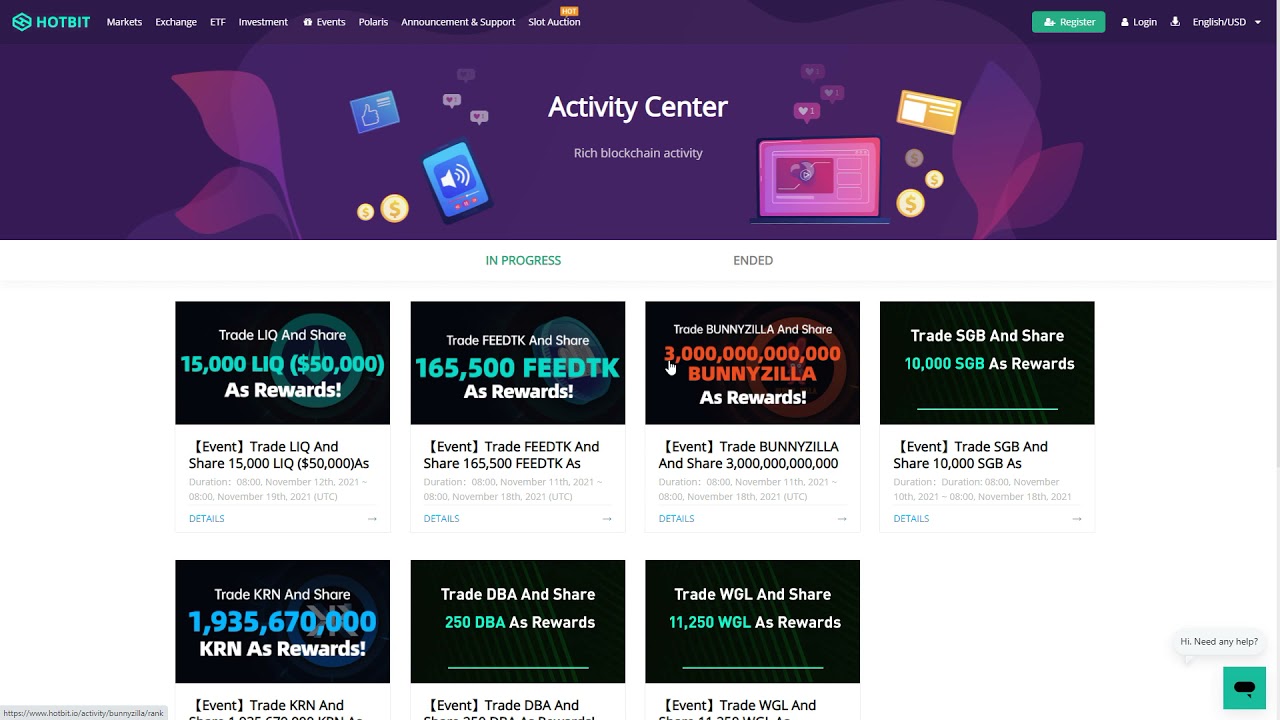Click DETAILS for the FEEDTK event
1280x720 pixels.
click(x=441, y=518)
